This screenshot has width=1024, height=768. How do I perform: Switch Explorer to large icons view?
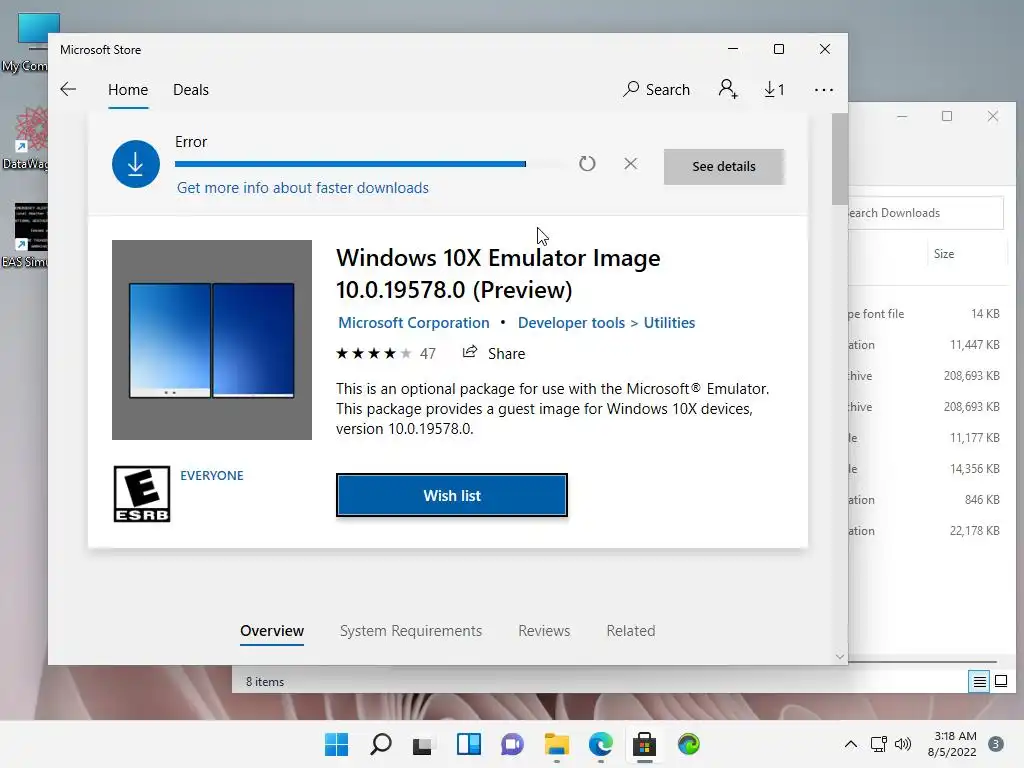1000,682
